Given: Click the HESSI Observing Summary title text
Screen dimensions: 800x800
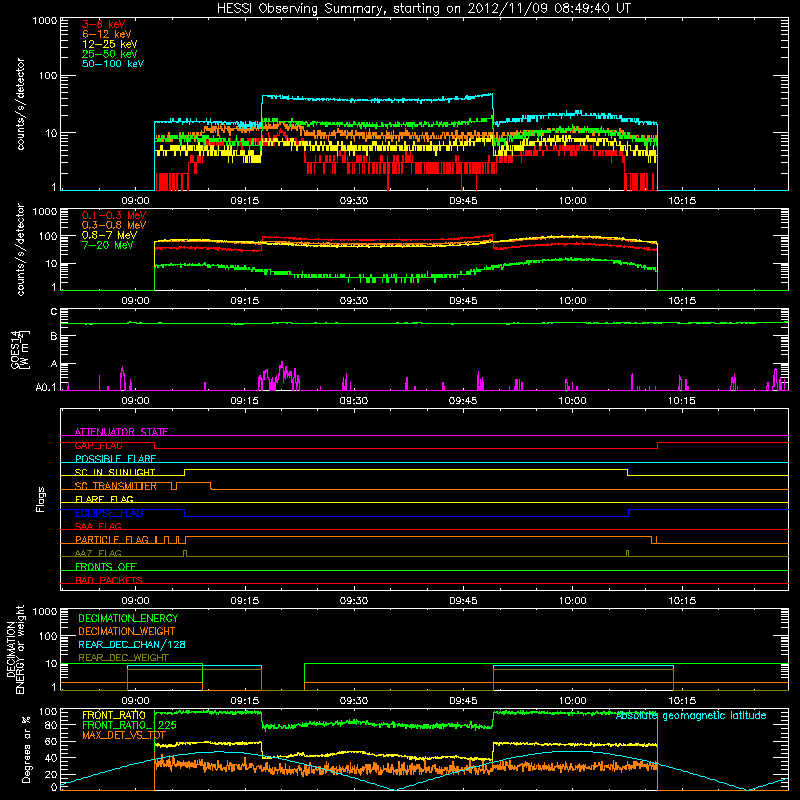Looking at the screenshot, I should click(423, 8).
